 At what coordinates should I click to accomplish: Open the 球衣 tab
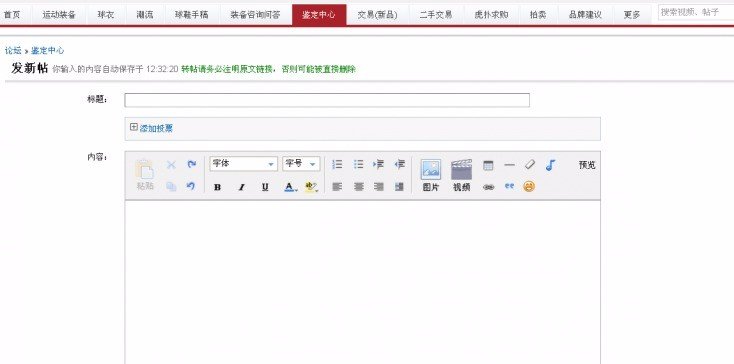(x=106, y=15)
